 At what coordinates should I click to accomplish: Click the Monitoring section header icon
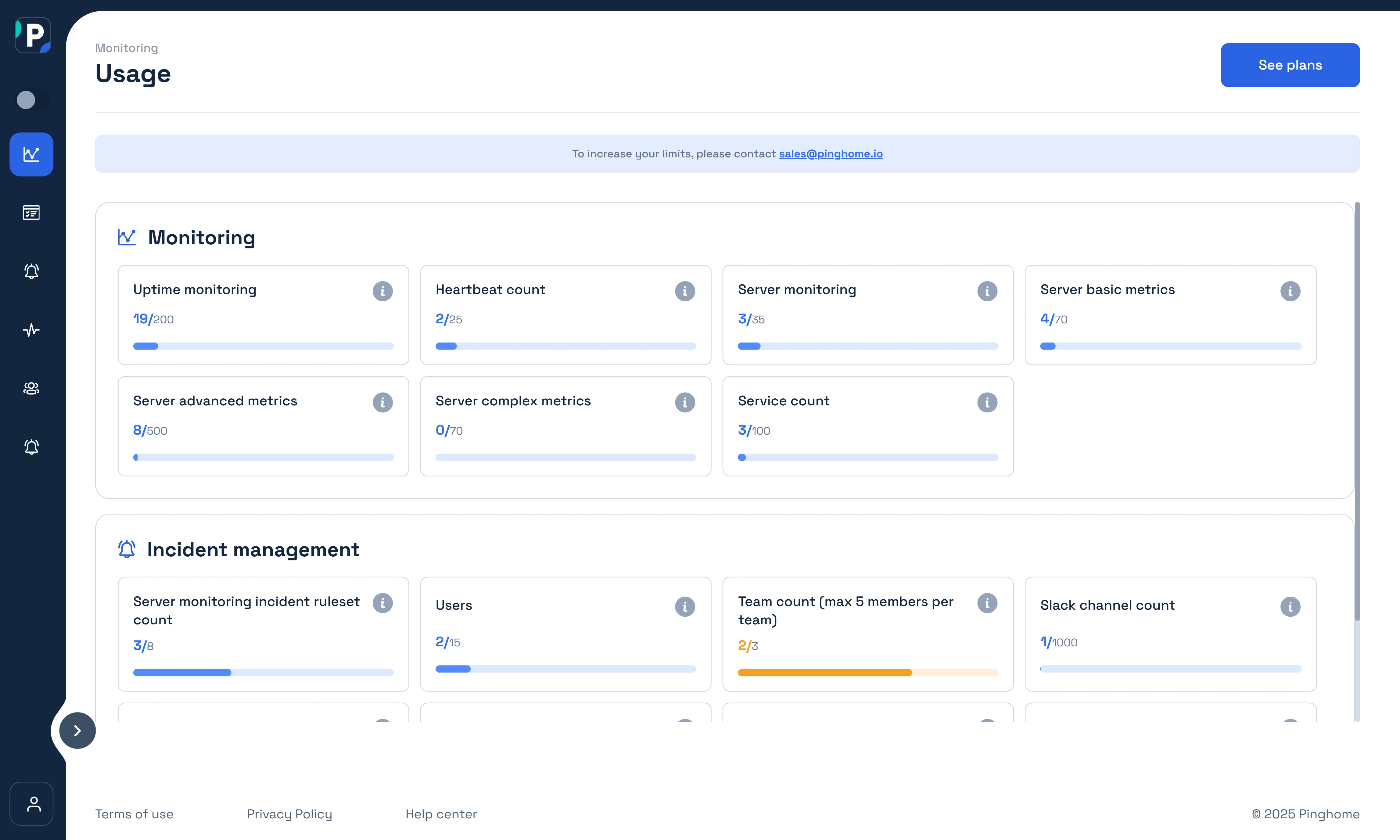click(x=127, y=237)
